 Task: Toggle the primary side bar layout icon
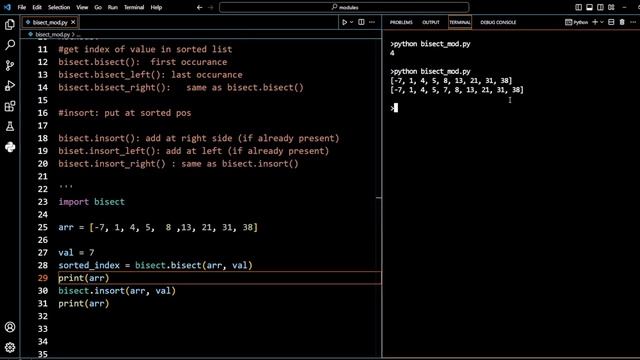pos(578,7)
